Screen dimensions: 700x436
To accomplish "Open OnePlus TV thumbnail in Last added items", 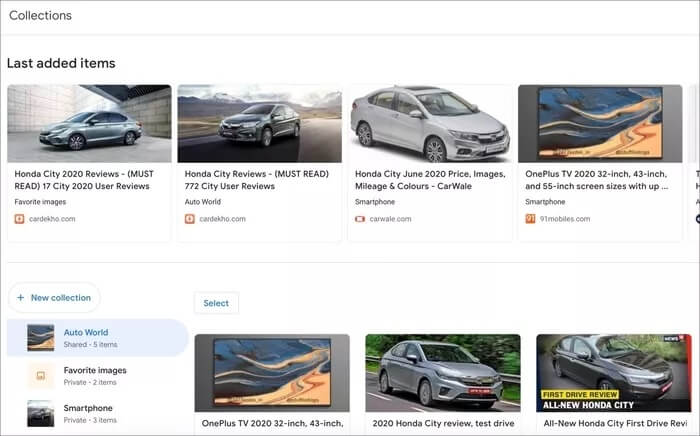I will coord(600,124).
